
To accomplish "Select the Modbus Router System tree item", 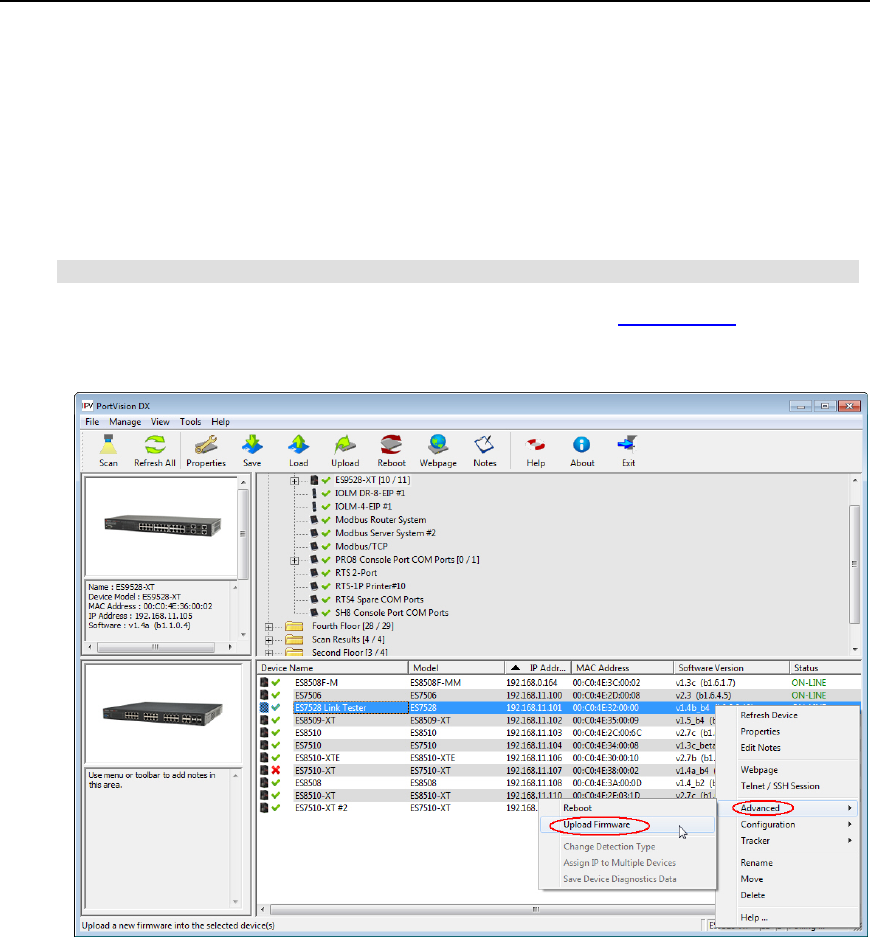I will coord(381,520).
